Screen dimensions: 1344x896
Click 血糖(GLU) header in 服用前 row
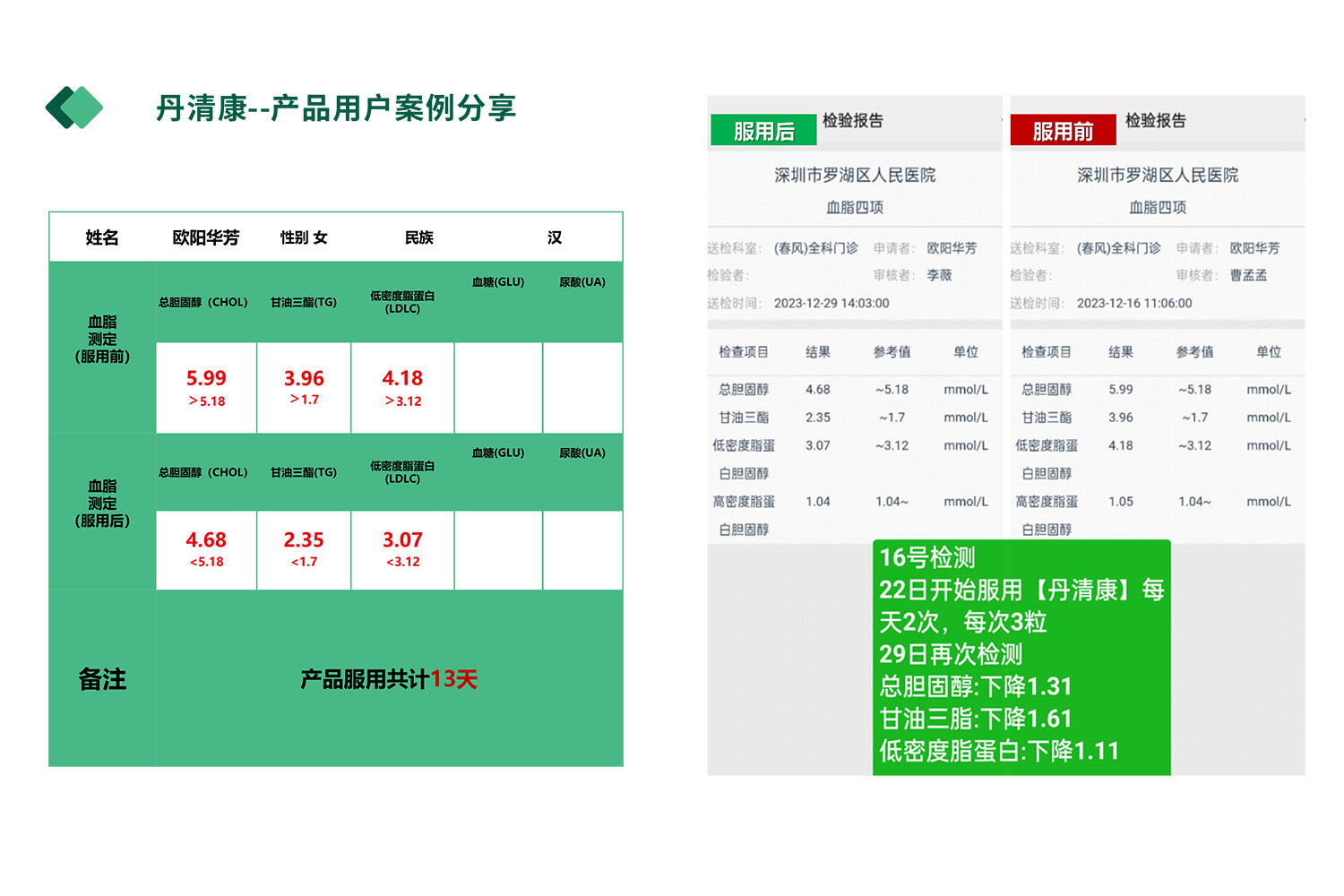(498, 281)
